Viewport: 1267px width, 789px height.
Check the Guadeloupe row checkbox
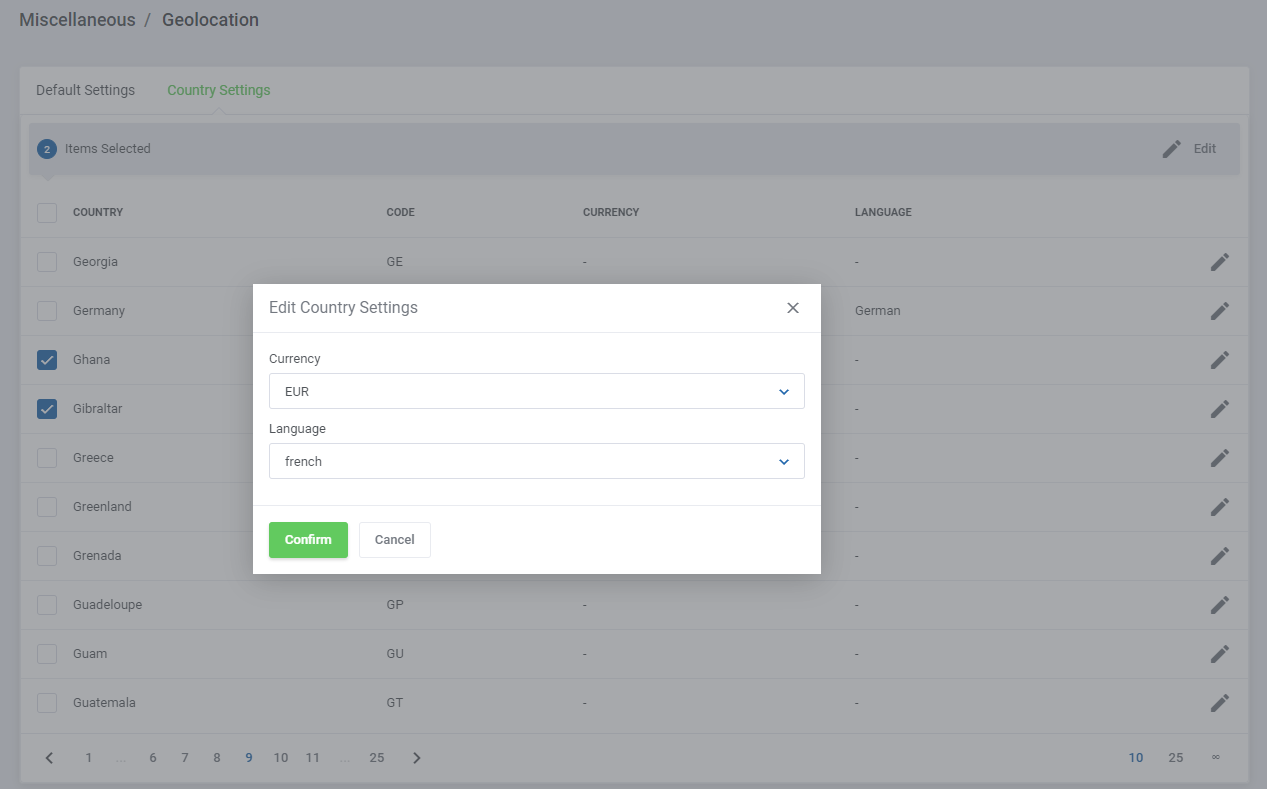point(47,605)
